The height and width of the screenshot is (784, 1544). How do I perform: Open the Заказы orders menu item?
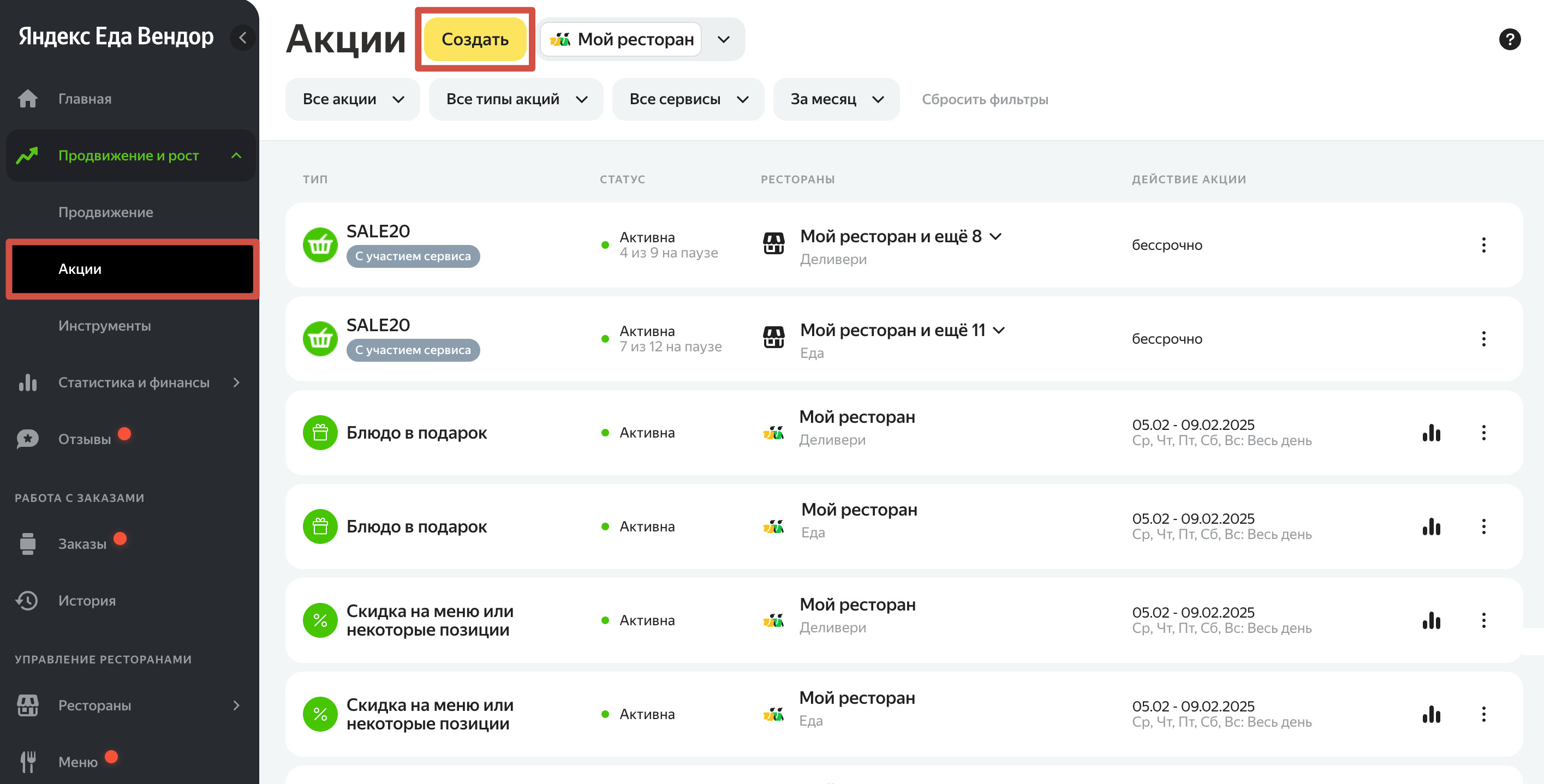[x=82, y=544]
